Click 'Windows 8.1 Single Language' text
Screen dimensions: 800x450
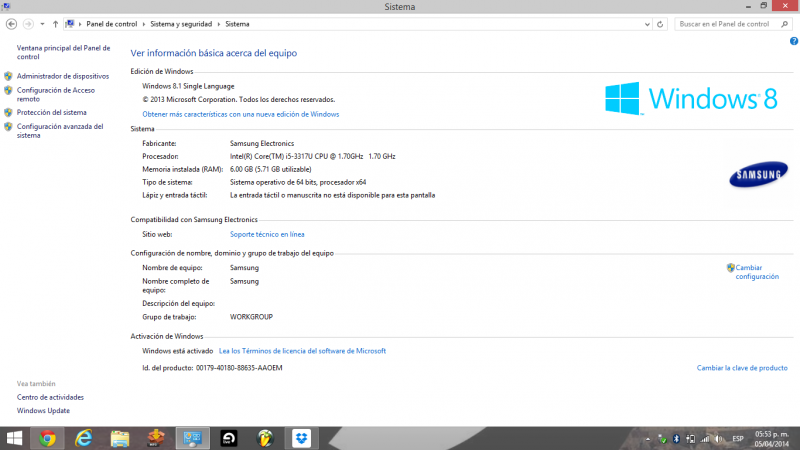pos(188,86)
